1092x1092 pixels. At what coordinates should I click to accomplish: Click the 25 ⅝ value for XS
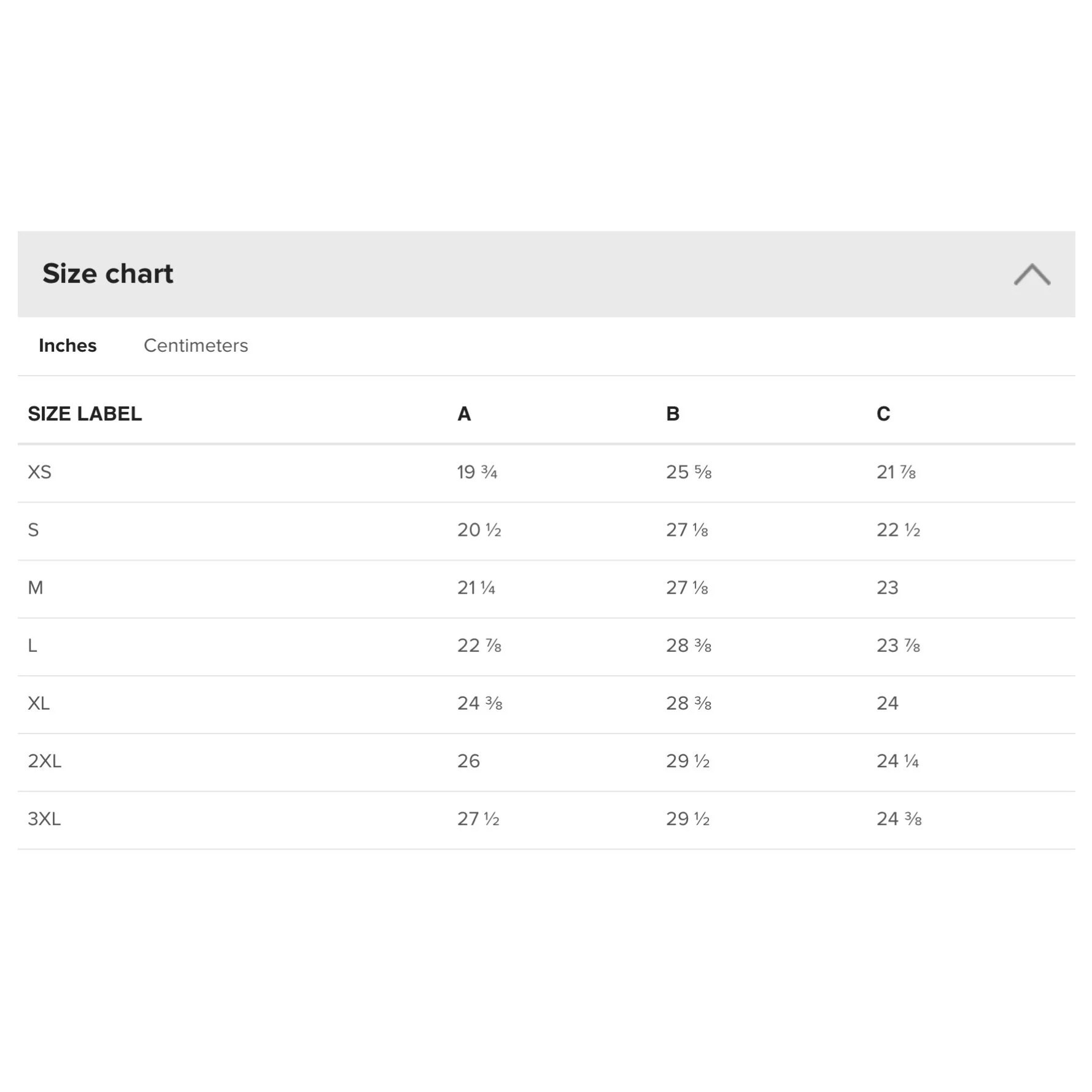point(689,472)
